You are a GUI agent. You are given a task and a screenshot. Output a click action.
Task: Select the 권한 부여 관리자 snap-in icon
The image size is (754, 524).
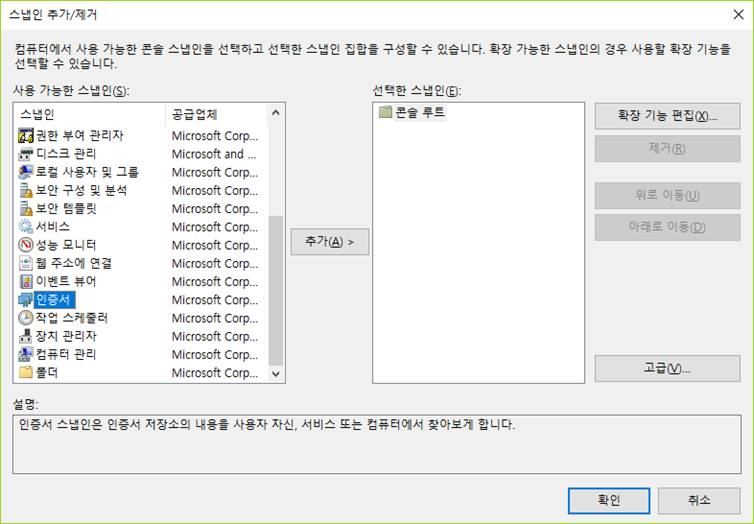click(25, 136)
